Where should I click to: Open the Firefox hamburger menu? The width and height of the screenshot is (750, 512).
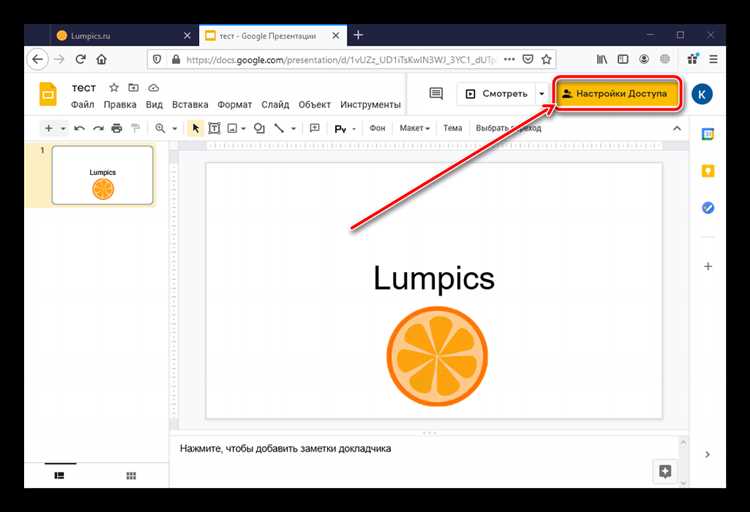pyautogui.click(x=713, y=59)
